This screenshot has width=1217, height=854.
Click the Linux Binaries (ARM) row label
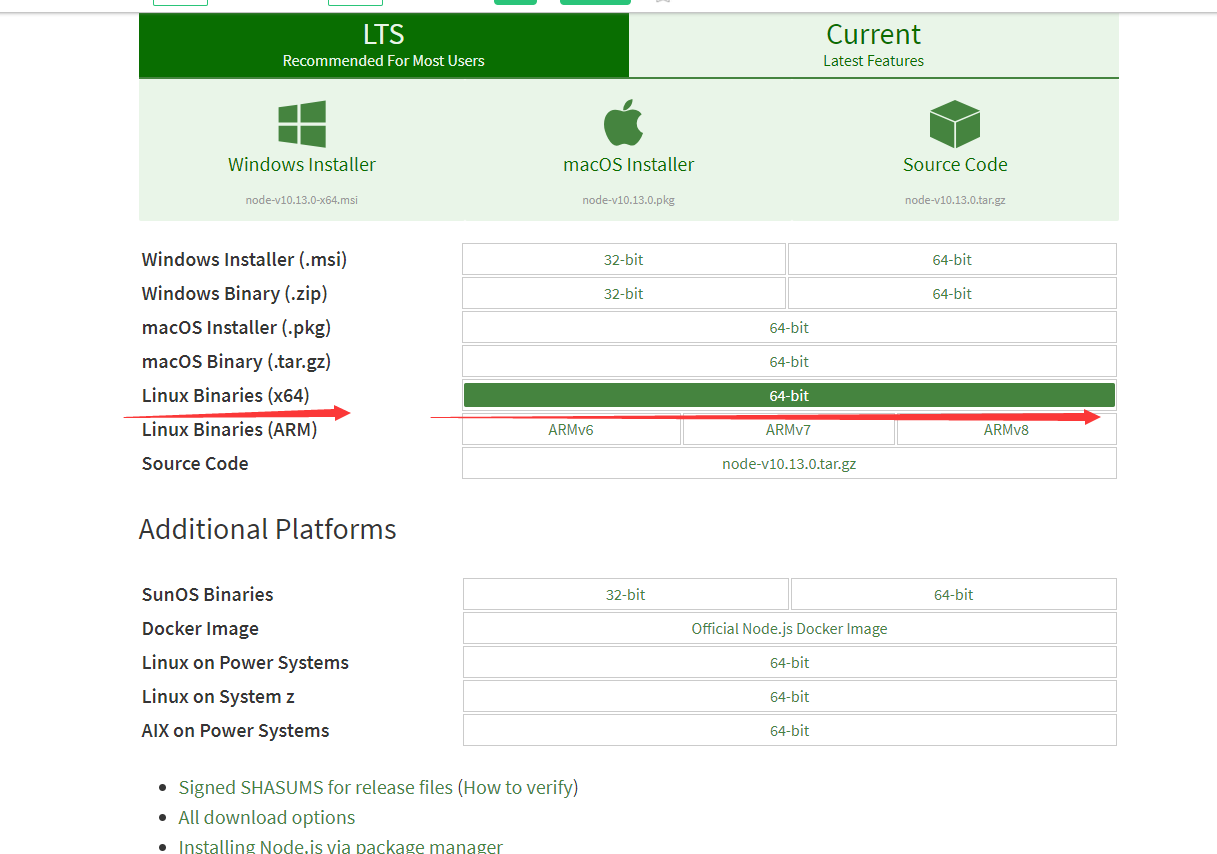click(x=229, y=429)
